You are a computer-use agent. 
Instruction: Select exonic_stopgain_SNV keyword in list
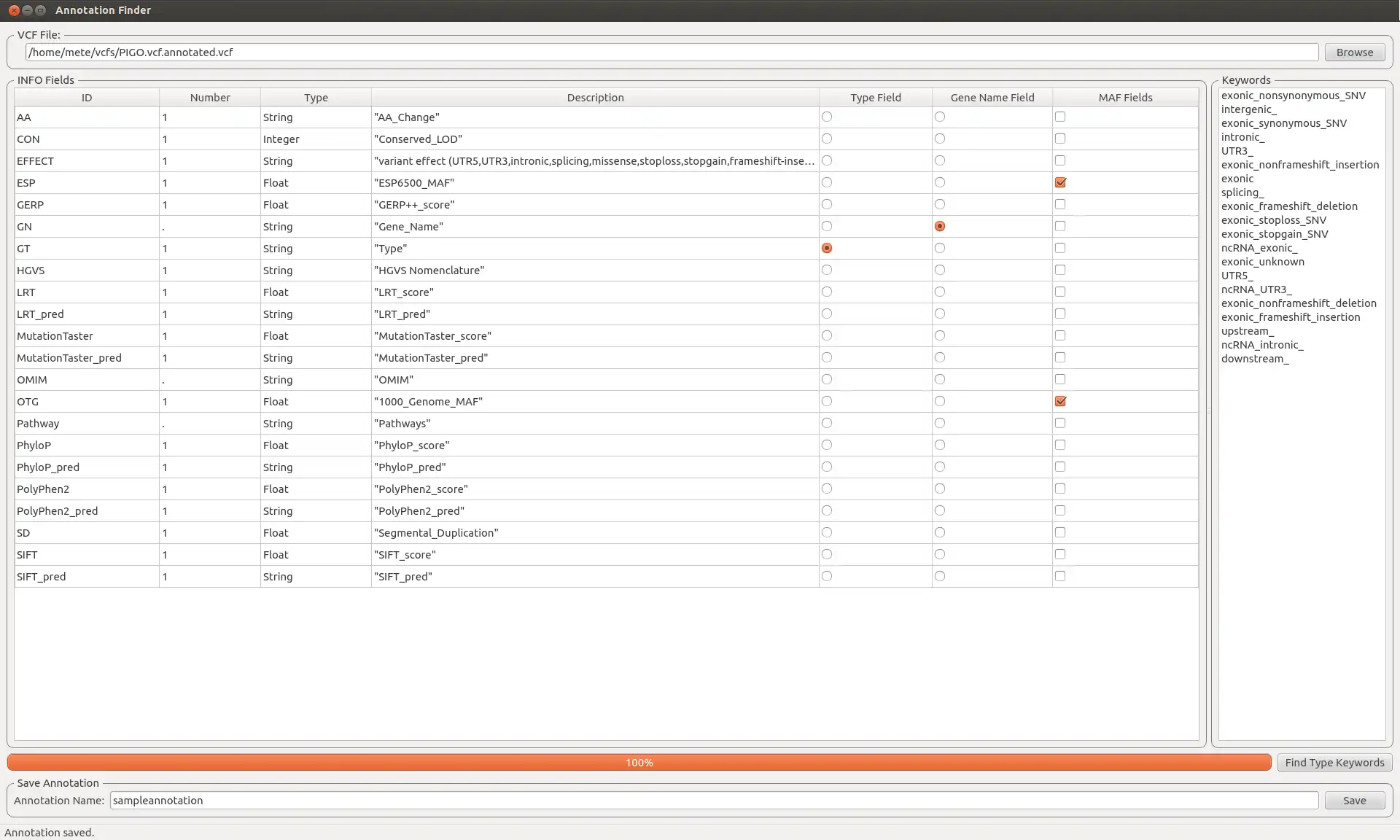[x=1274, y=234]
